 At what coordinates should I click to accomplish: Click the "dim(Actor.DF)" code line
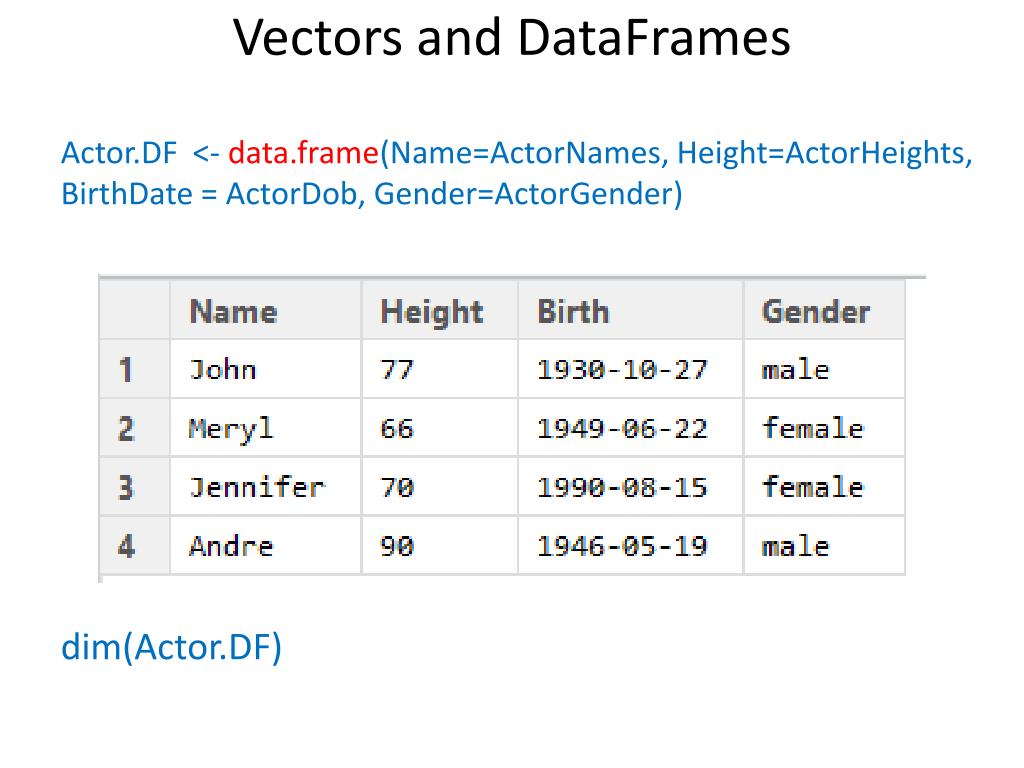pos(172,648)
